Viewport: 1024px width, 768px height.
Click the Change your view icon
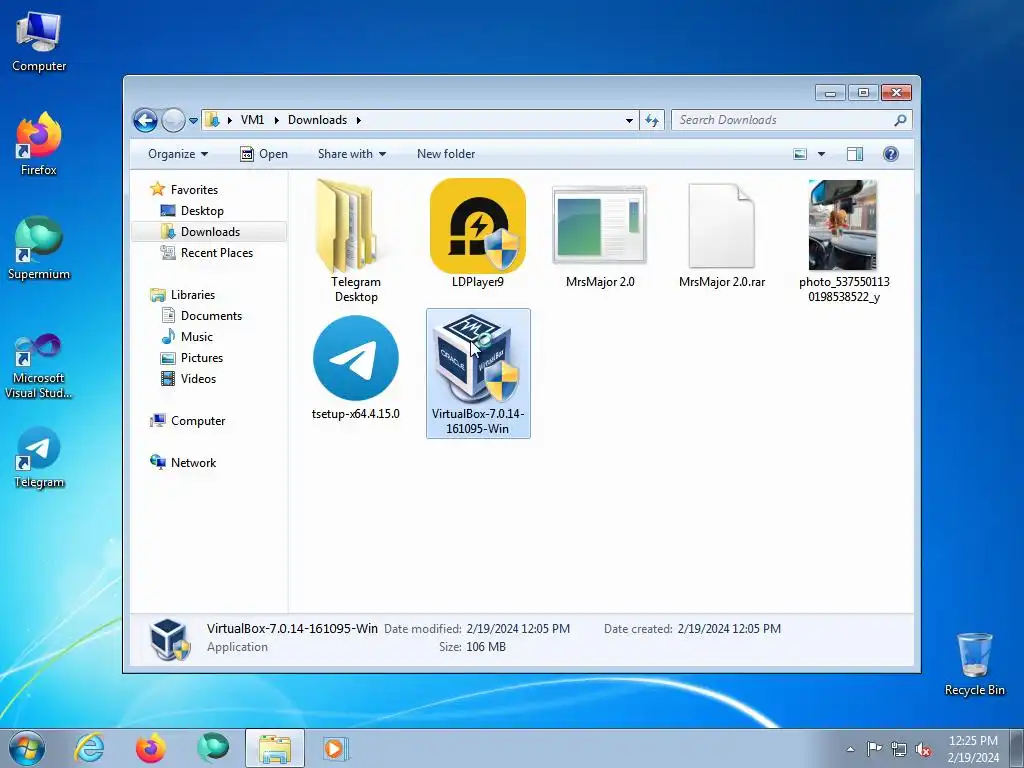click(800, 154)
